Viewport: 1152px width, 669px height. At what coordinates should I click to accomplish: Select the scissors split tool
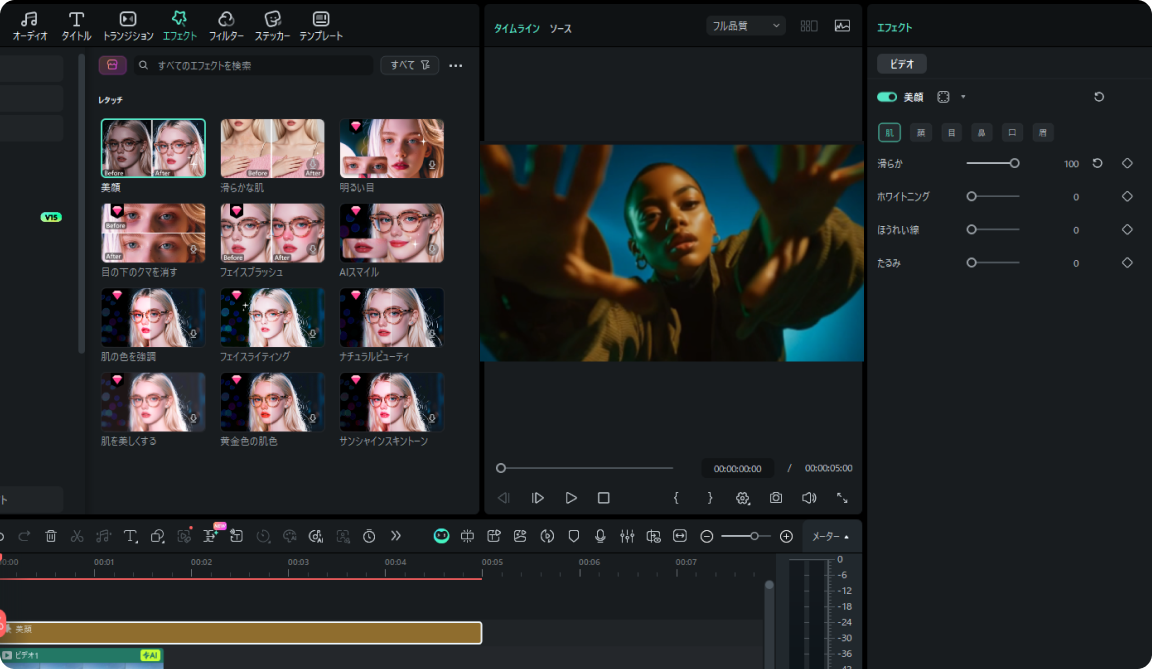click(77, 536)
